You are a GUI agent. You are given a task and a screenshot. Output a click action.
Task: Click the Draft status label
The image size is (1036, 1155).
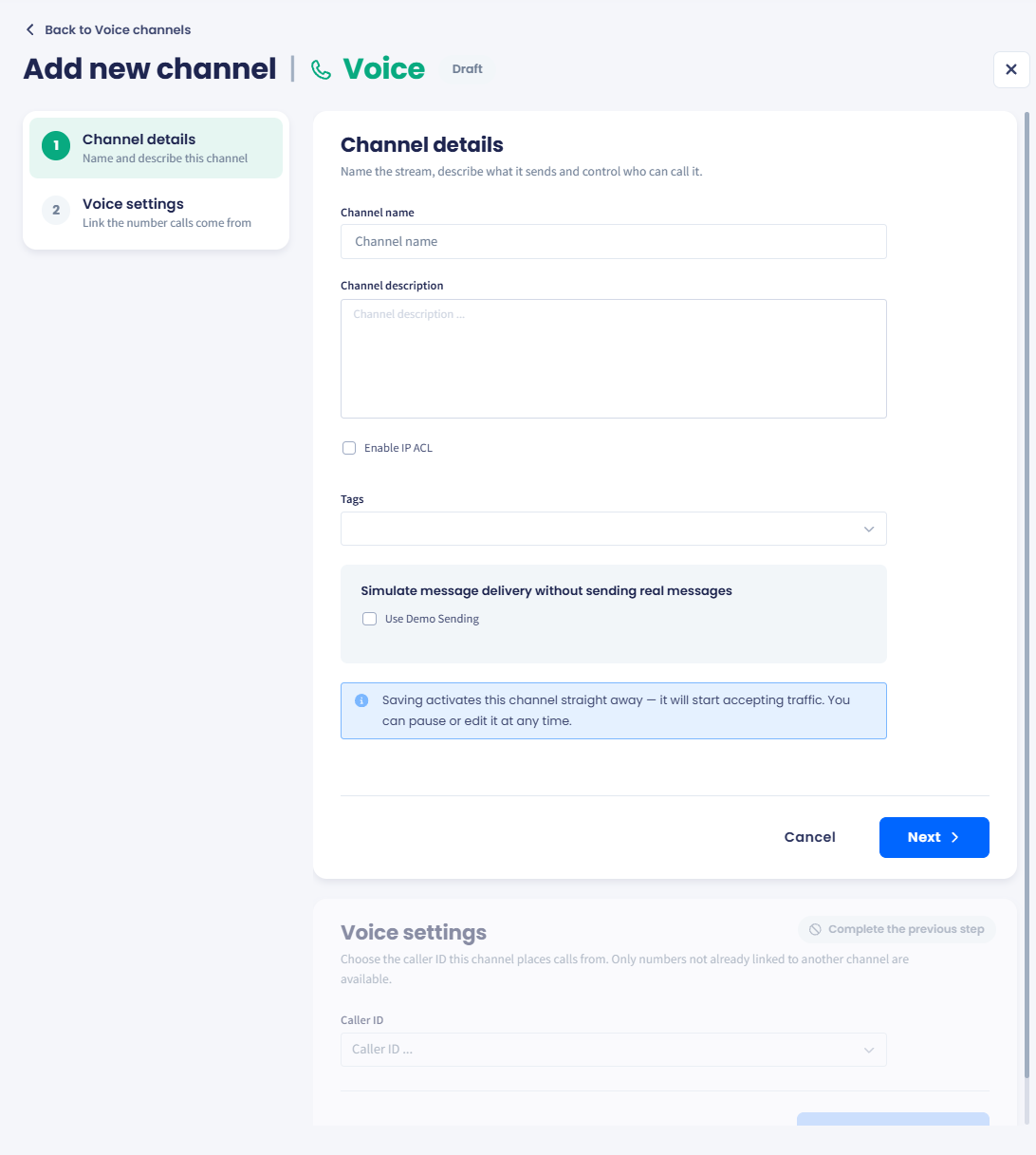click(468, 68)
